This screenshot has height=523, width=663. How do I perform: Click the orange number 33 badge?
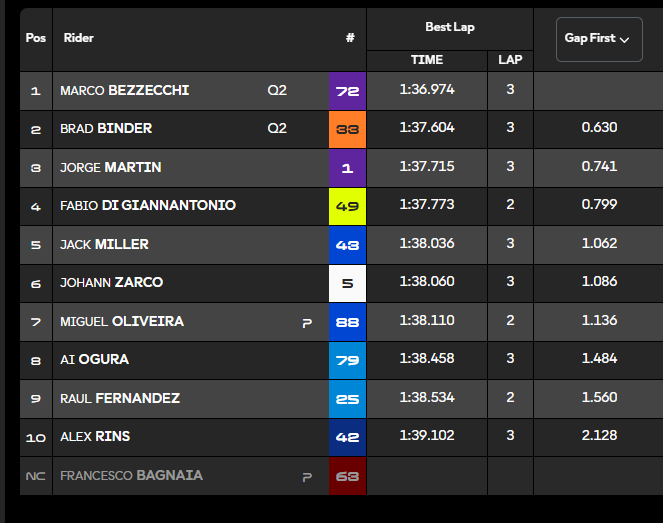tap(347, 129)
